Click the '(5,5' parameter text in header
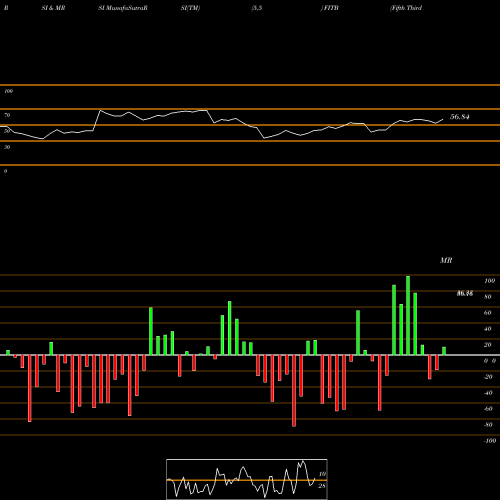This screenshot has height=500, width=500. click(x=257, y=8)
